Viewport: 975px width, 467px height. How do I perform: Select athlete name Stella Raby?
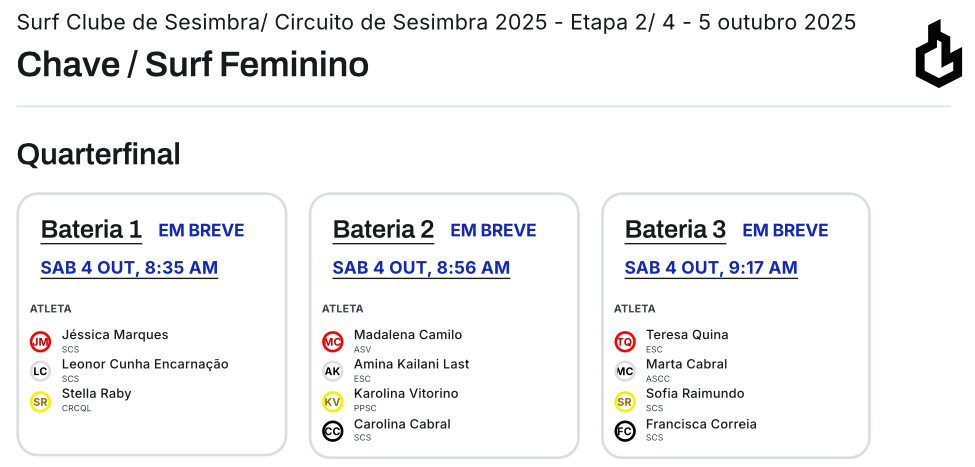click(x=96, y=394)
